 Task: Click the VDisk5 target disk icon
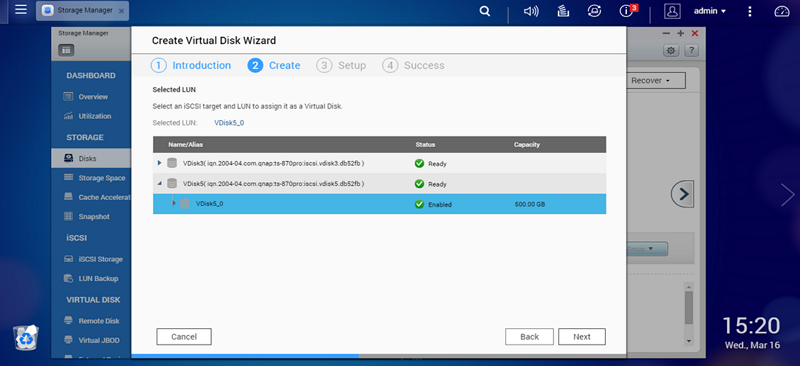172,183
